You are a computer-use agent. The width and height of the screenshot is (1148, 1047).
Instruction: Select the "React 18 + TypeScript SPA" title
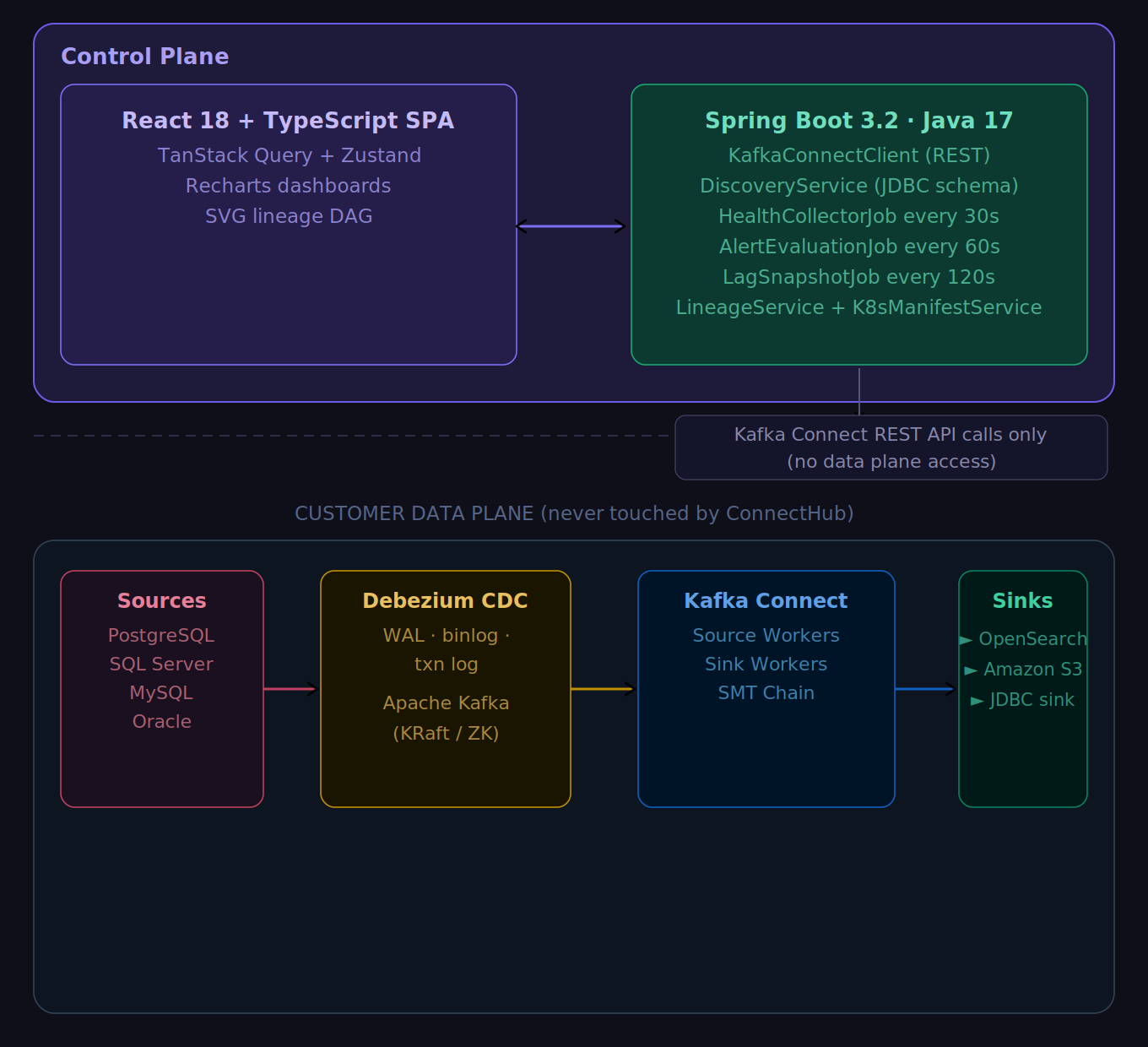click(289, 121)
